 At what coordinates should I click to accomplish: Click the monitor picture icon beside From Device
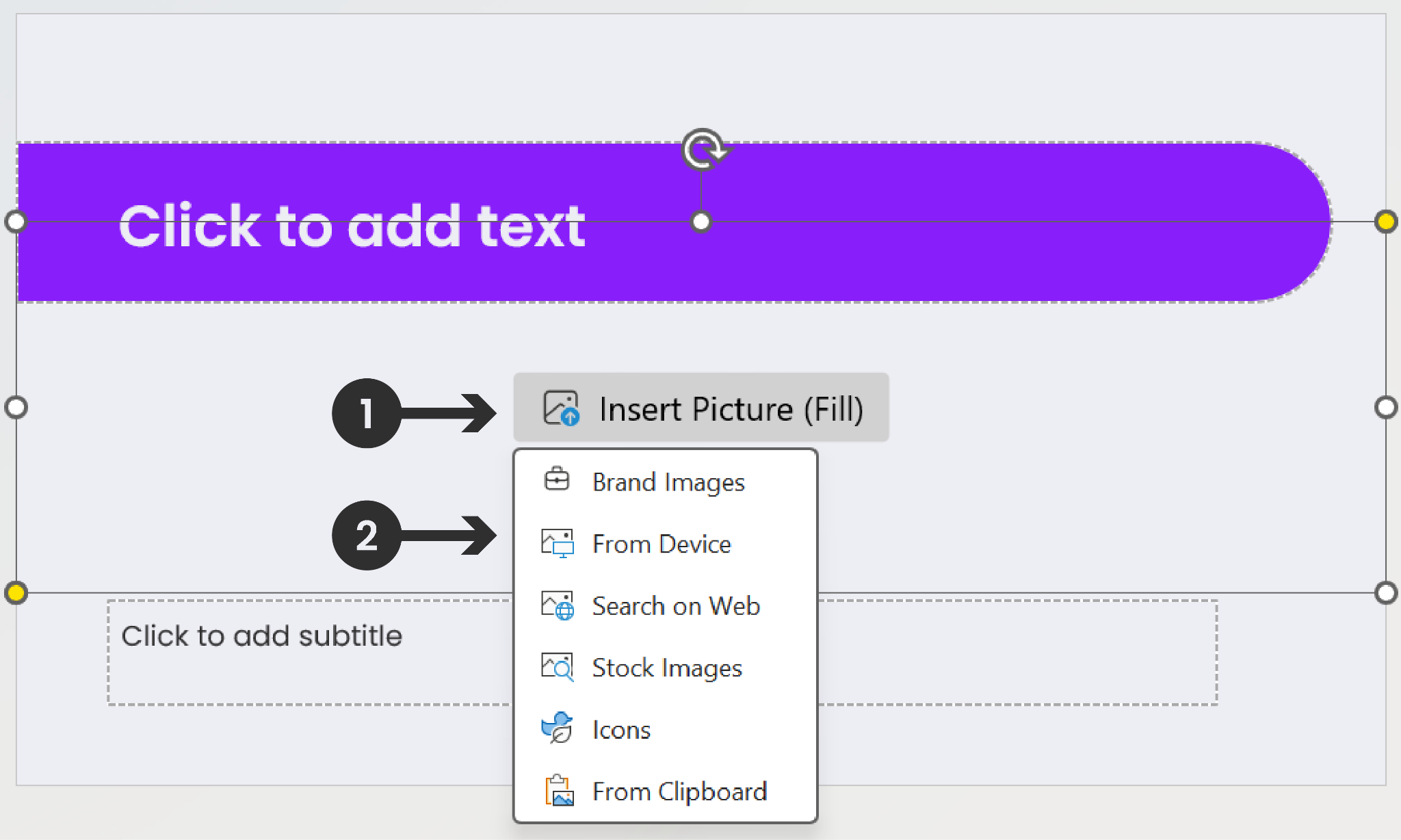[x=558, y=544]
